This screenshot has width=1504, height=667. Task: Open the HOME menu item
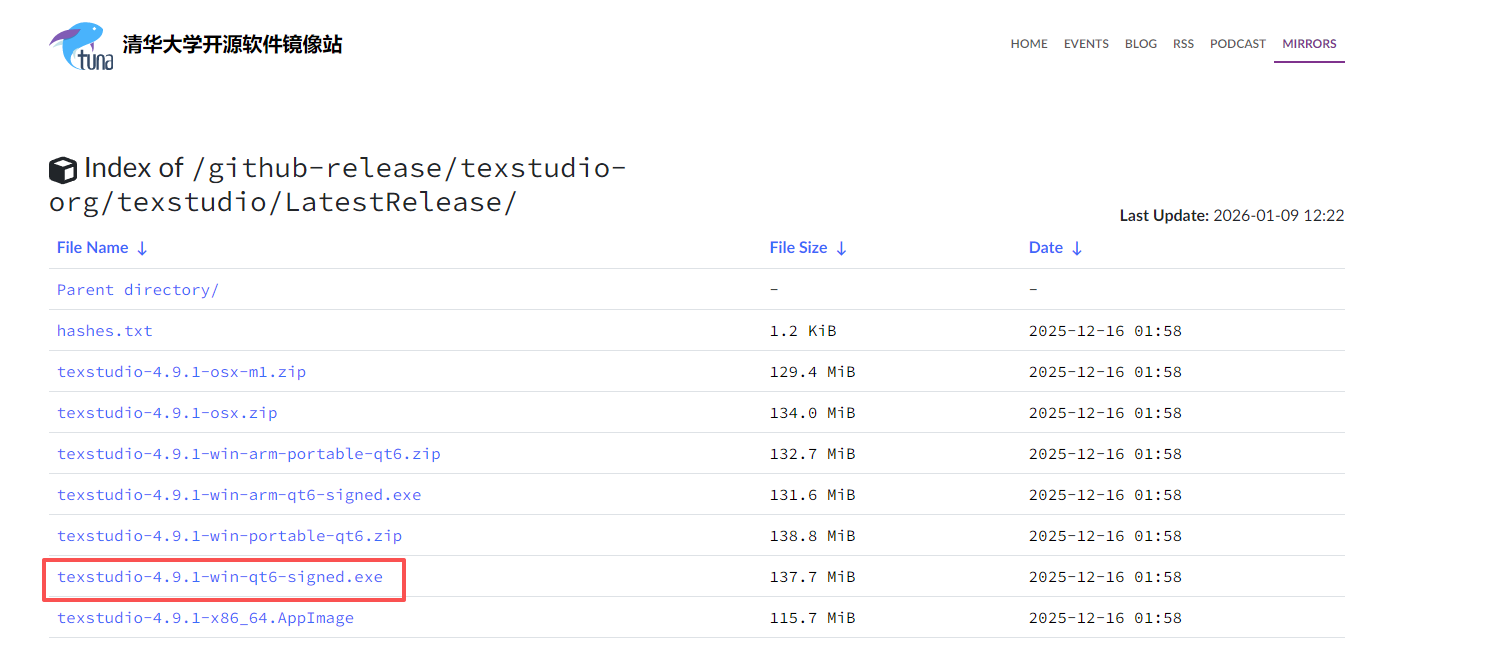(1029, 44)
